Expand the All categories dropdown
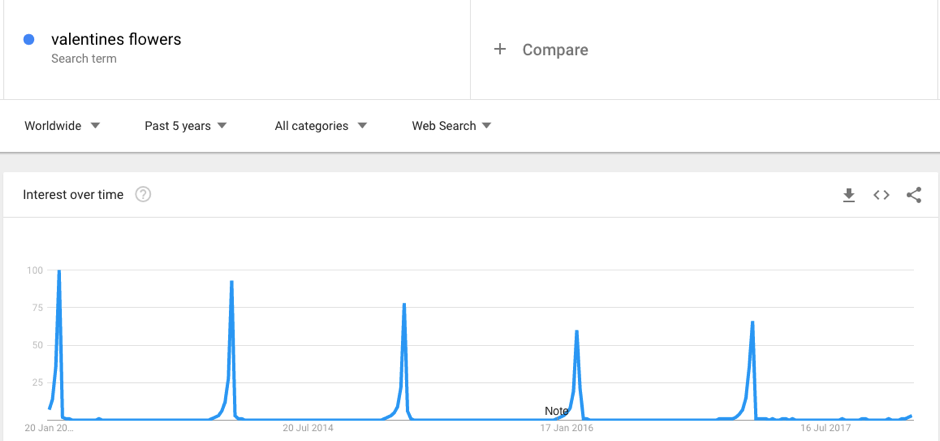 pos(320,126)
